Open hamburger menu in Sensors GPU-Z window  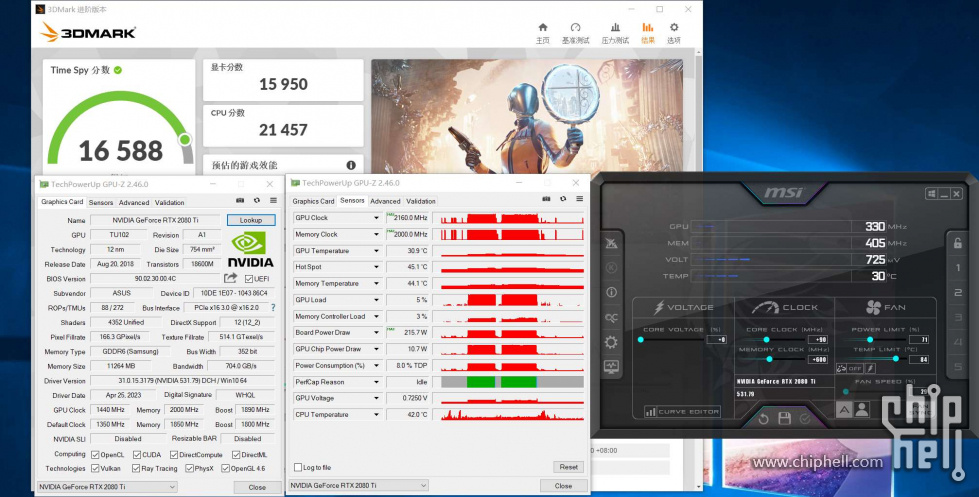click(579, 199)
